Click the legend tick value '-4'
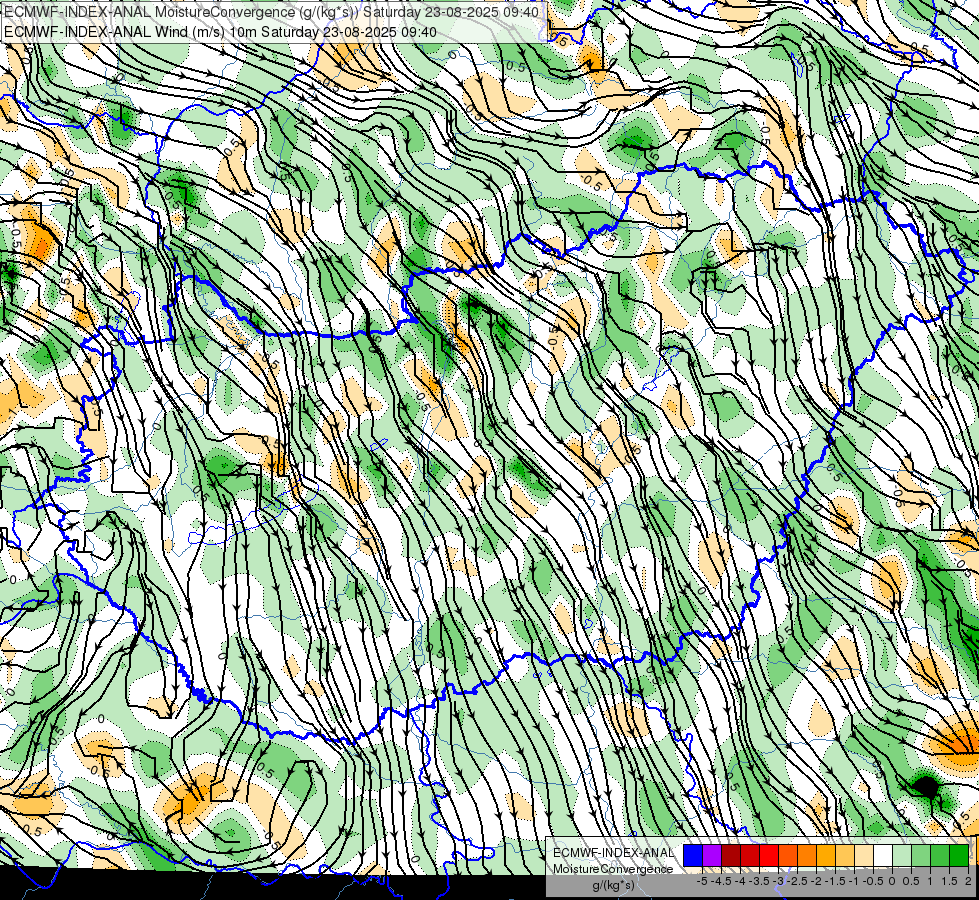This screenshot has width=979, height=900. click(740, 881)
